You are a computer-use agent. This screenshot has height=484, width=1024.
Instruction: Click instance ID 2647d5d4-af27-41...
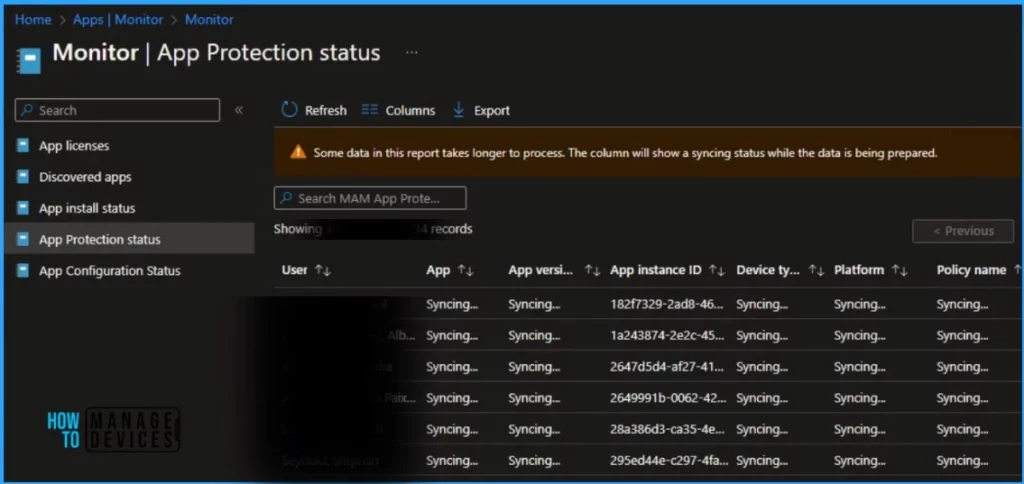667,366
